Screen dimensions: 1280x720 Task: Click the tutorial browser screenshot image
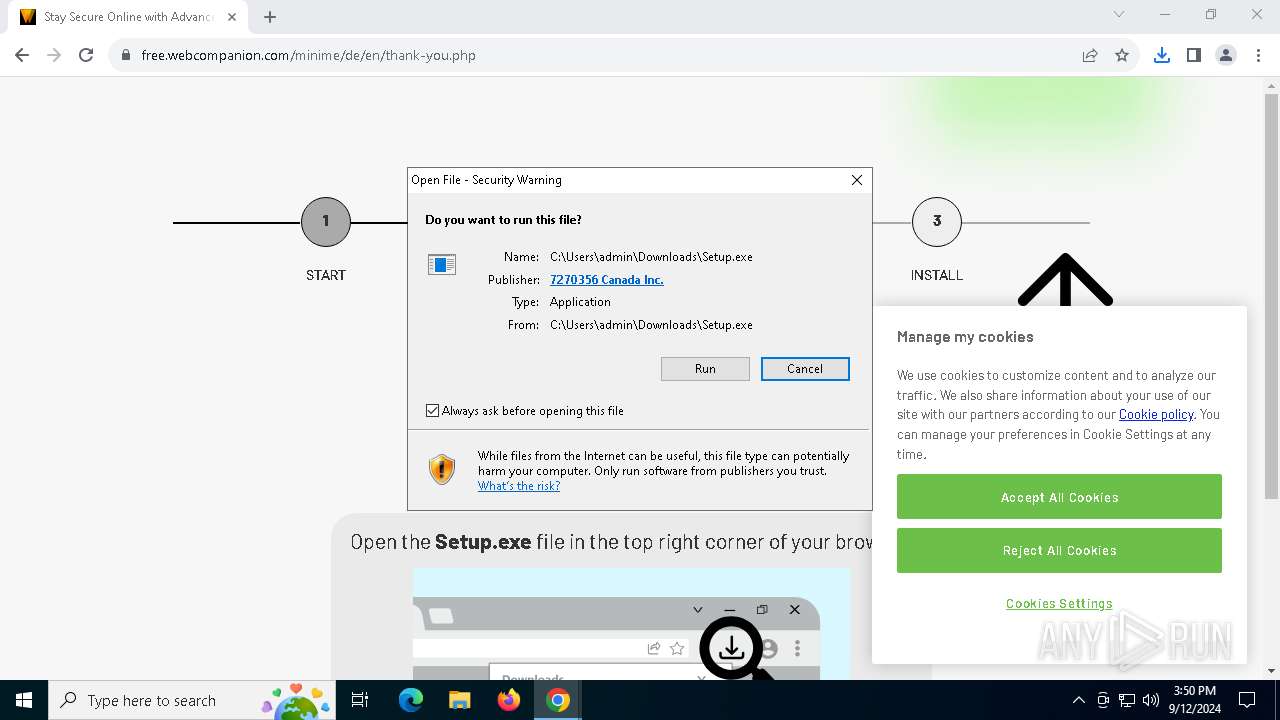[631, 625]
